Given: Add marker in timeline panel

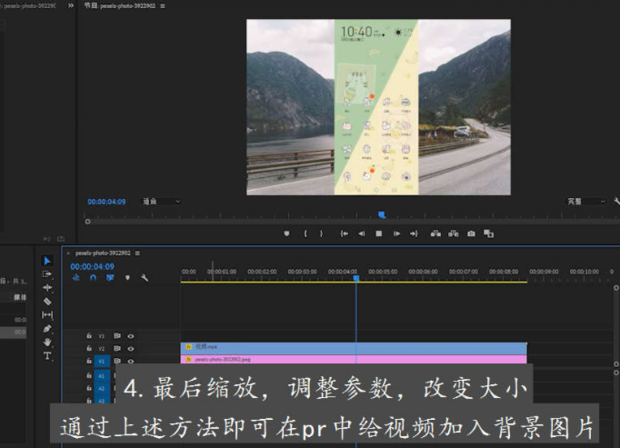Looking at the screenshot, I should tap(127, 278).
